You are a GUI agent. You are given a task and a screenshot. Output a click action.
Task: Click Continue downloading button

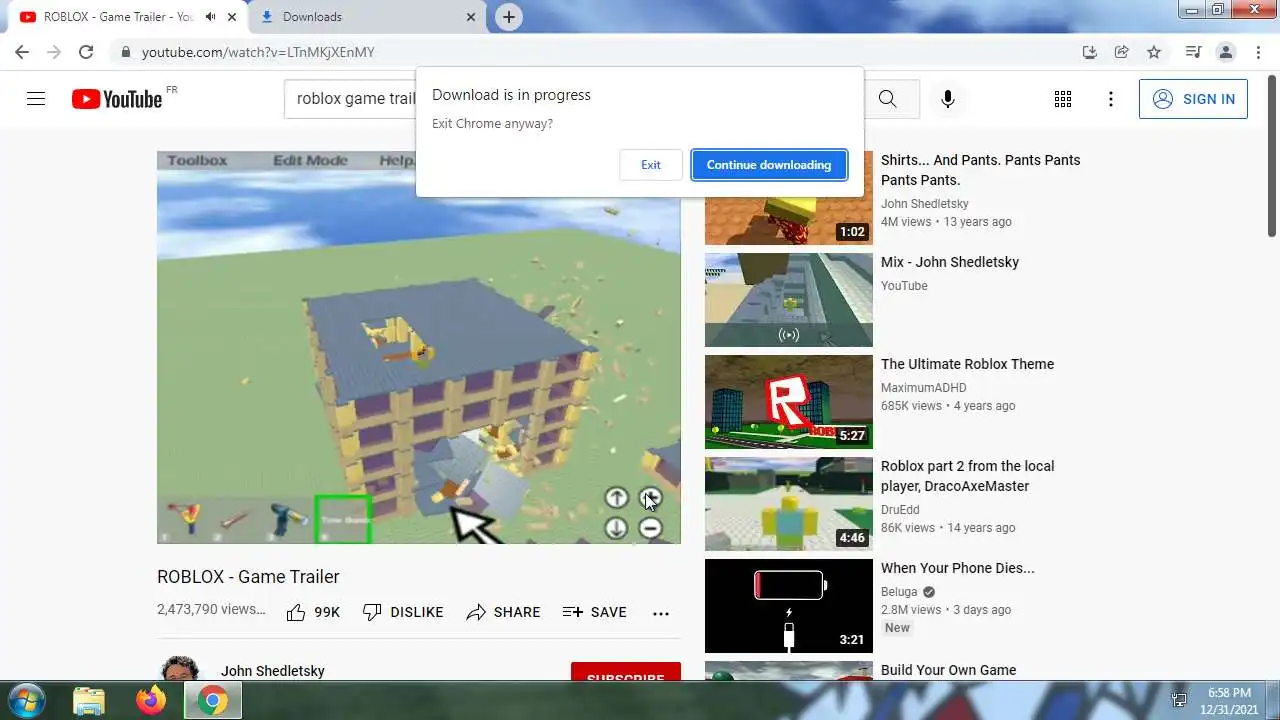click(x=769, y=165)
